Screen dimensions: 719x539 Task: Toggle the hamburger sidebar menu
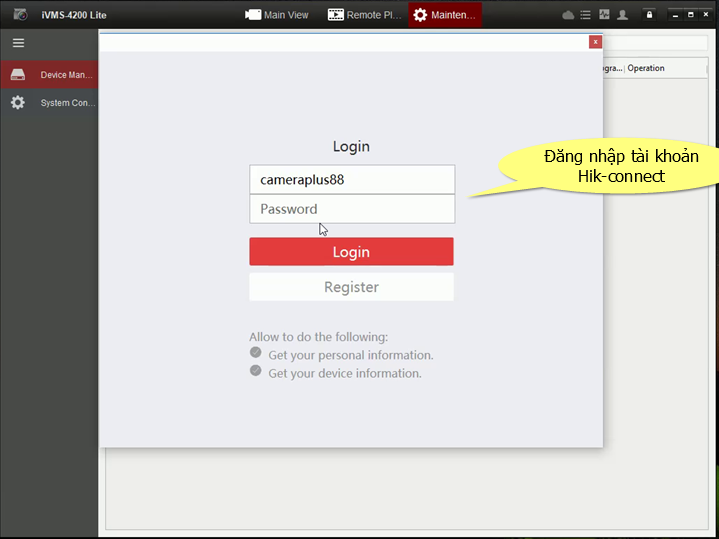point(18,43)
